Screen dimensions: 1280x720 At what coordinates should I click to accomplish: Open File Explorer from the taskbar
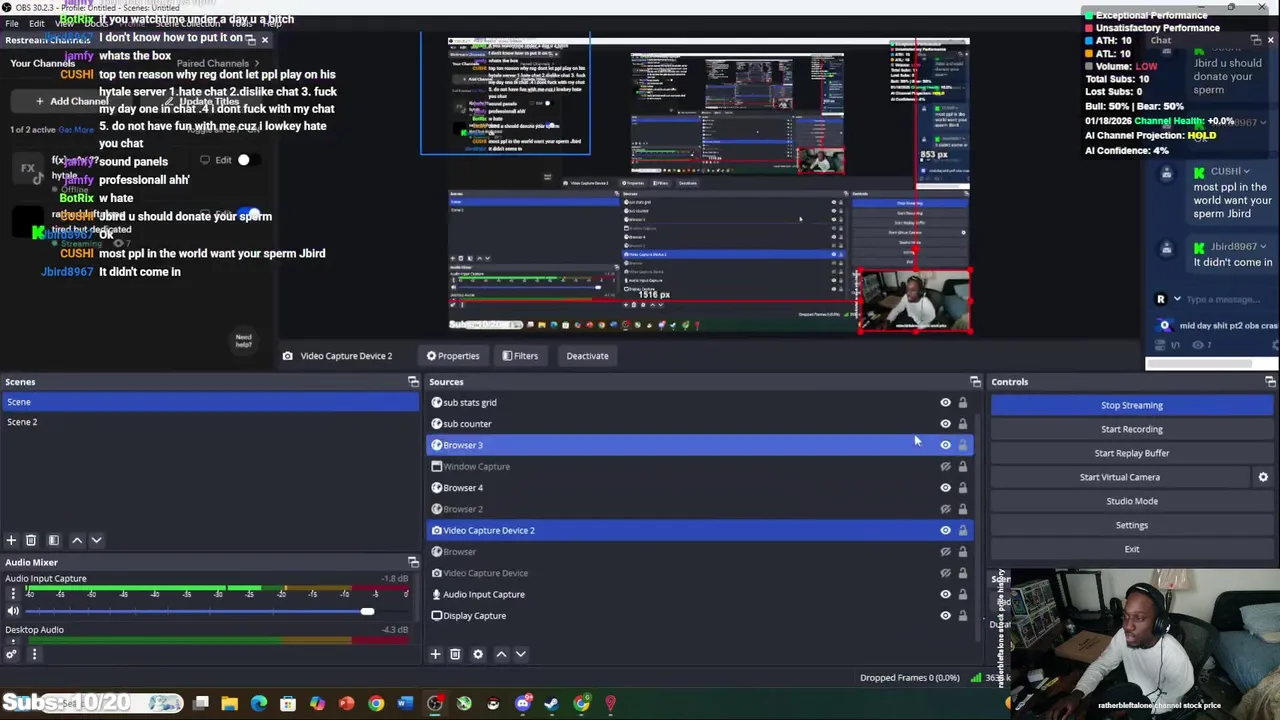point(230,704)
